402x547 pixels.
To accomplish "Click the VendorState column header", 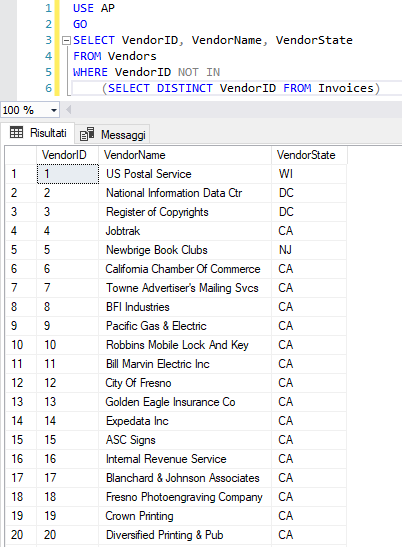I will click(309, 155).
